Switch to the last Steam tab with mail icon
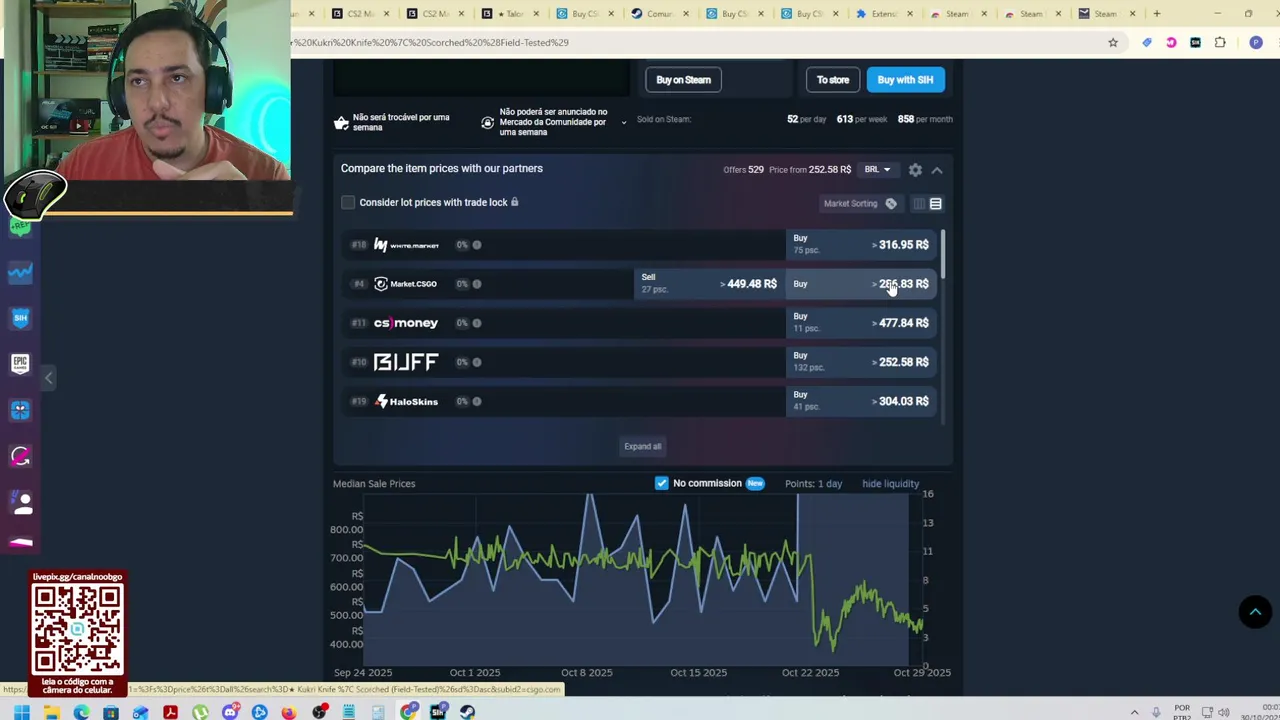Viewport: 1280px width, 720px height. tap(1105, 14)
